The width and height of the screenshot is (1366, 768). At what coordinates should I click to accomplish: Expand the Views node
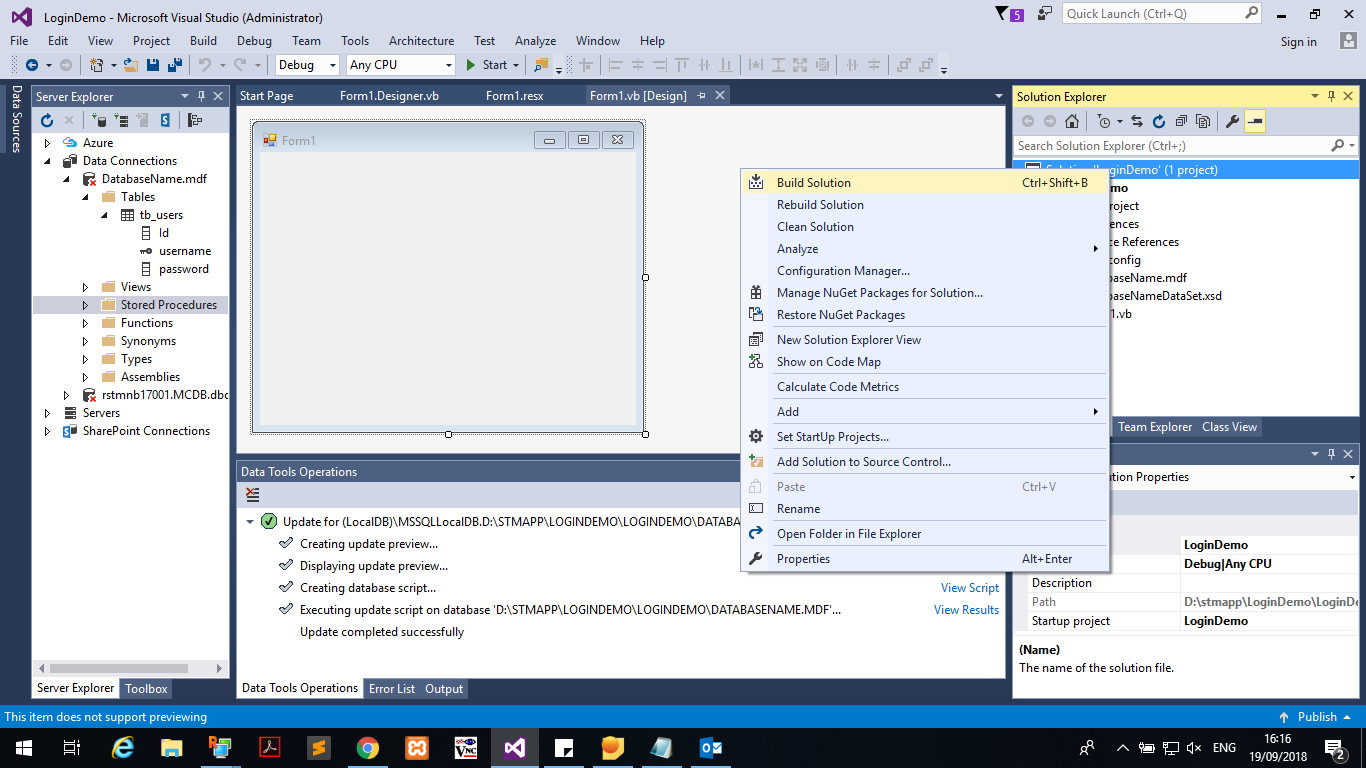pos(85,286)
